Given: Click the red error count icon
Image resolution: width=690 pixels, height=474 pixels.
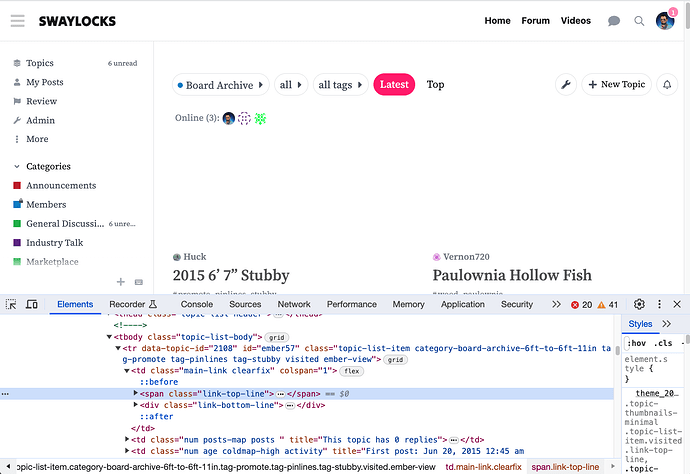Looking at the screenshot, I should click(x=575, y=305).
